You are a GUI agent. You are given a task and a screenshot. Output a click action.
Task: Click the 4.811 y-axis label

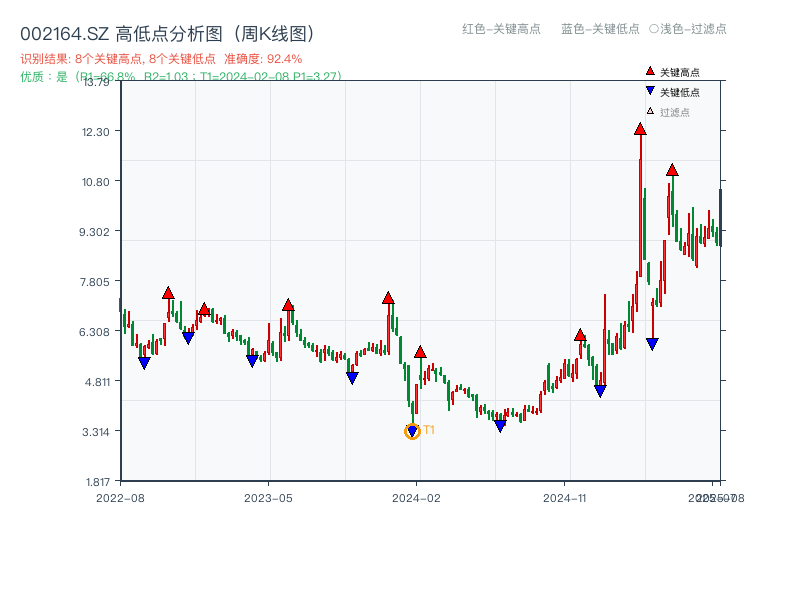click(x=97, y=382)
